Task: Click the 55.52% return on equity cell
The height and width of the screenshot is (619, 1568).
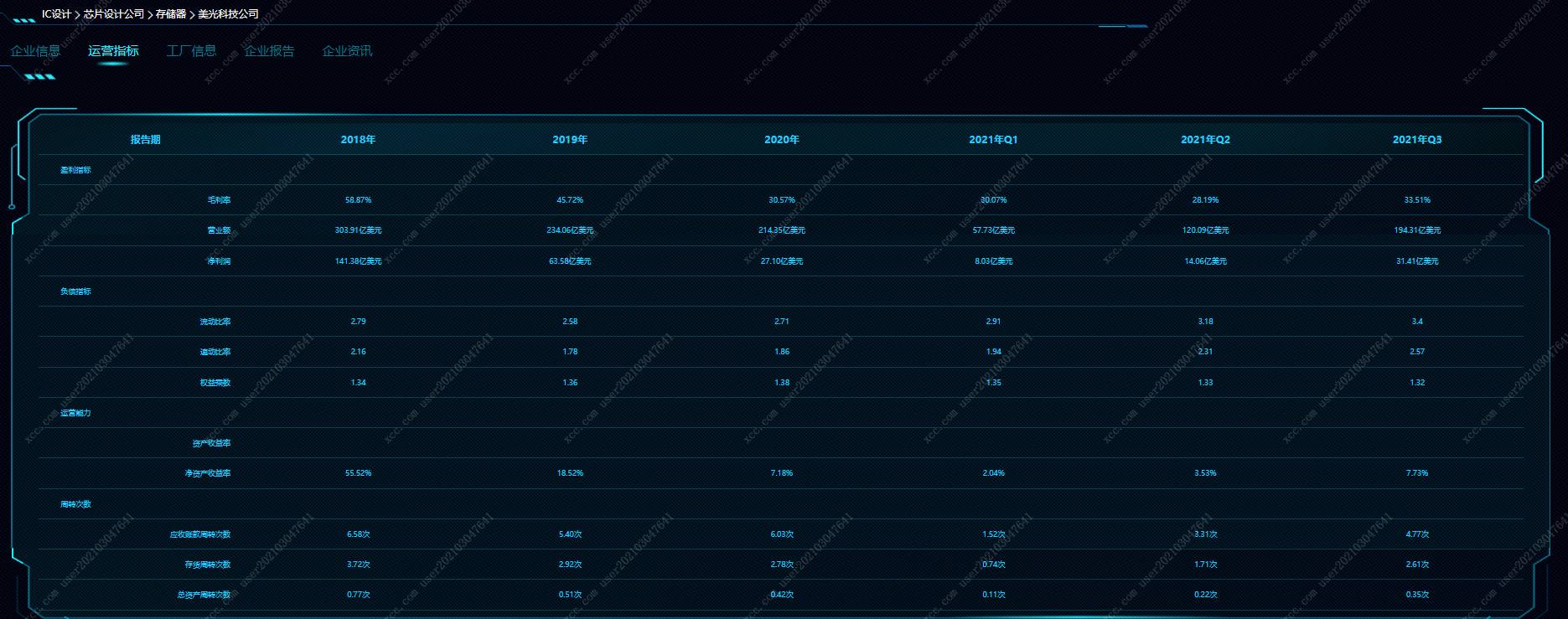Action: click(358, 473)
